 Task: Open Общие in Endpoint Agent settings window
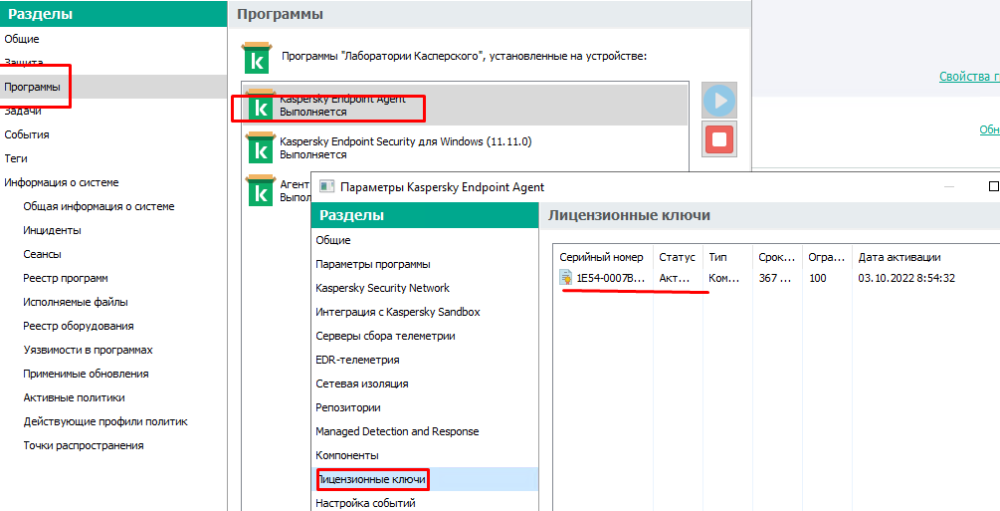point(333,241)
